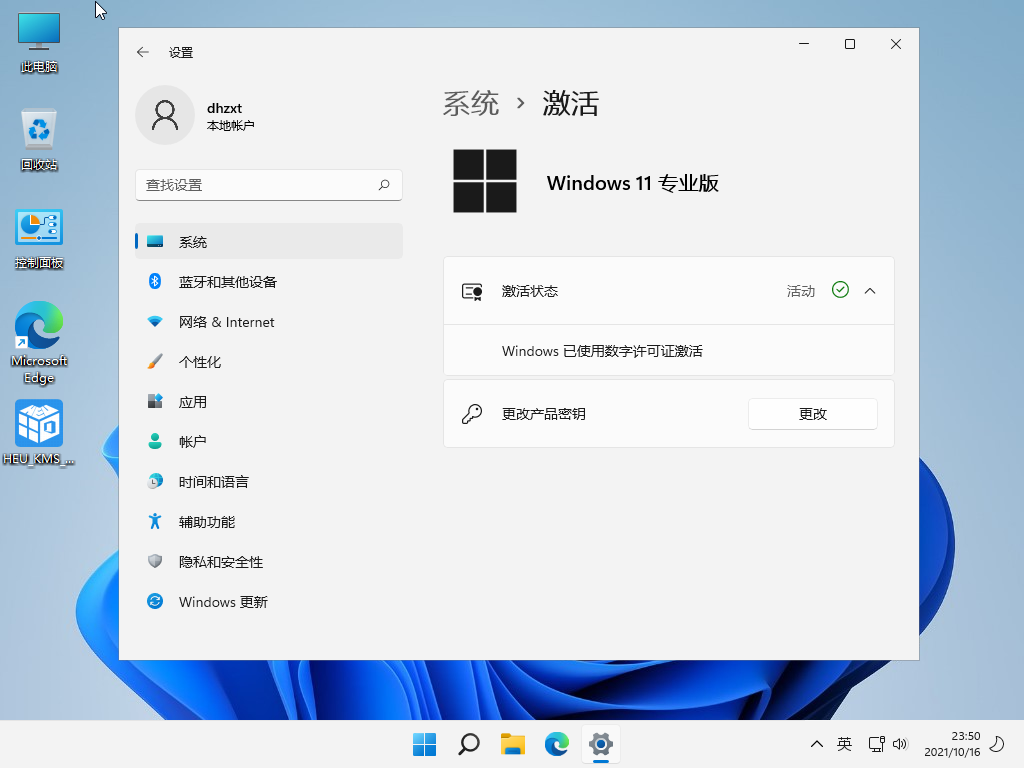Click the Settings gear on the taskbar

[x=601, y=744]
